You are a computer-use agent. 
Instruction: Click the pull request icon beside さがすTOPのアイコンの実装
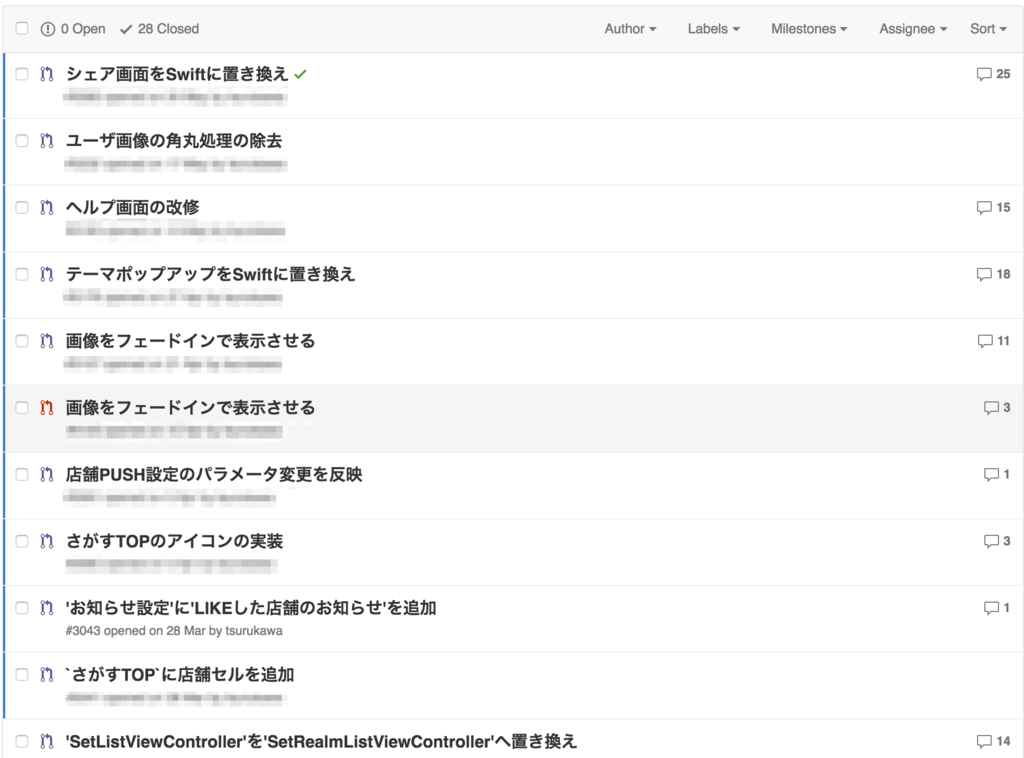click(46, 541)
